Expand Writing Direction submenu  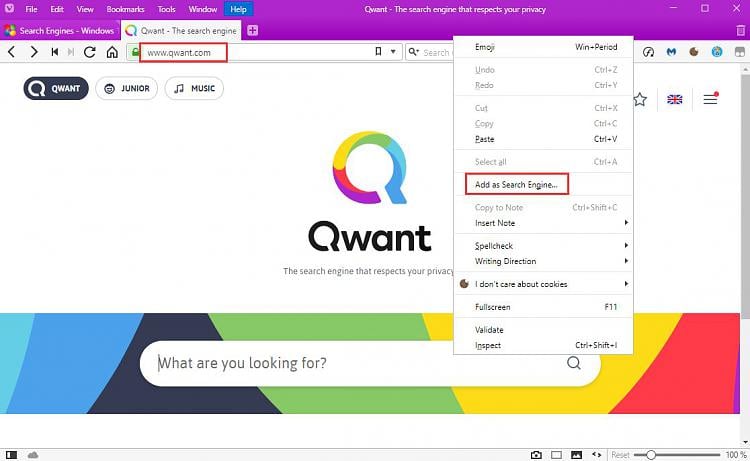(543, 261)
